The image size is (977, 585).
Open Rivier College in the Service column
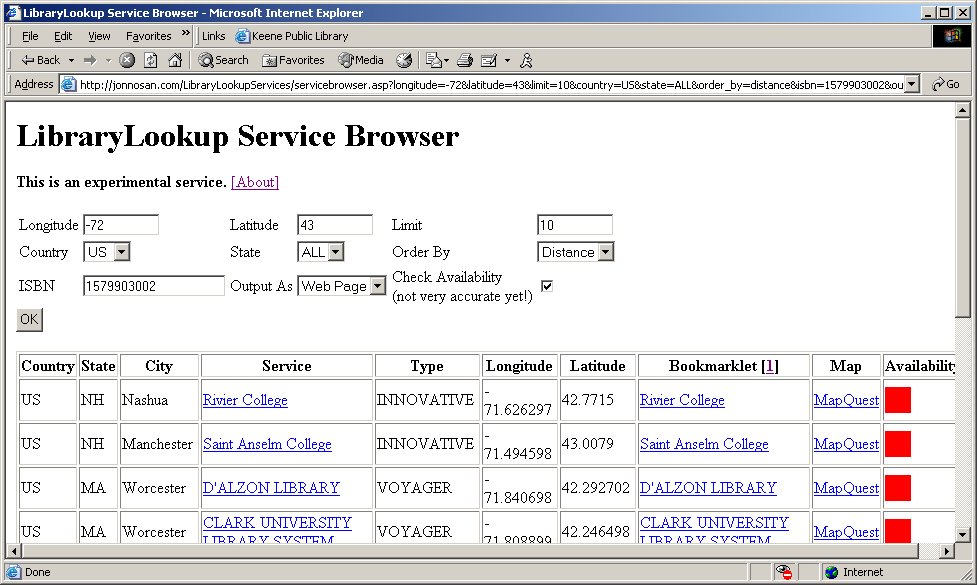[x=245, y=400]
